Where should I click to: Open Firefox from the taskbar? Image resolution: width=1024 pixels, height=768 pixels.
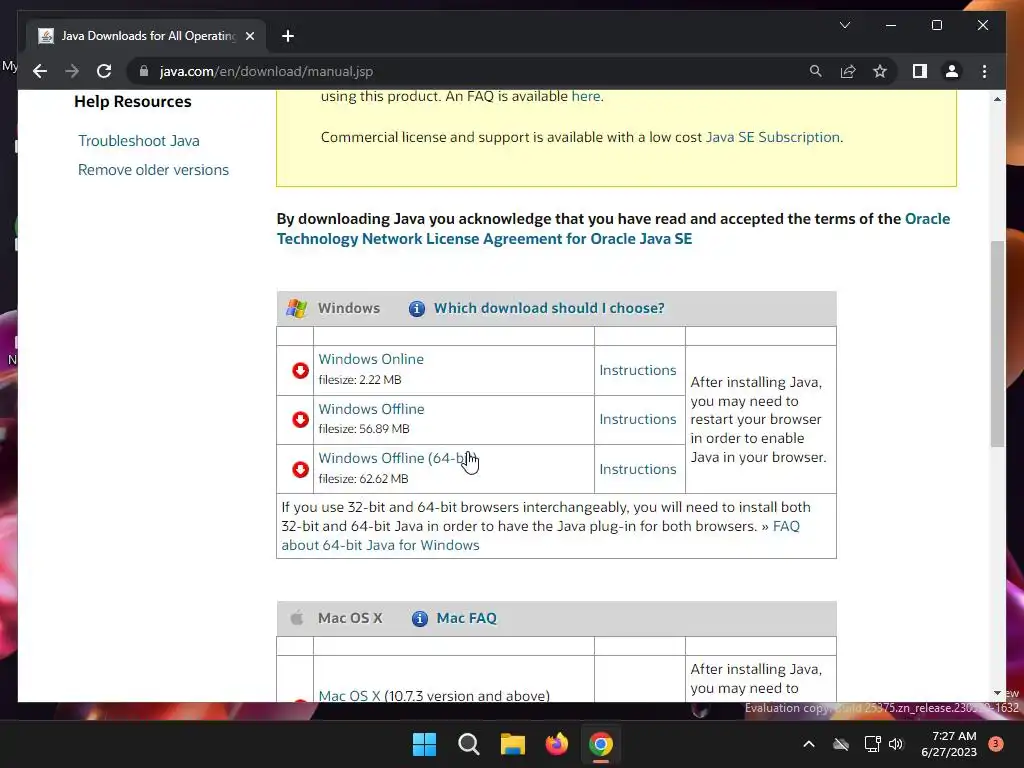coord(556,744)
